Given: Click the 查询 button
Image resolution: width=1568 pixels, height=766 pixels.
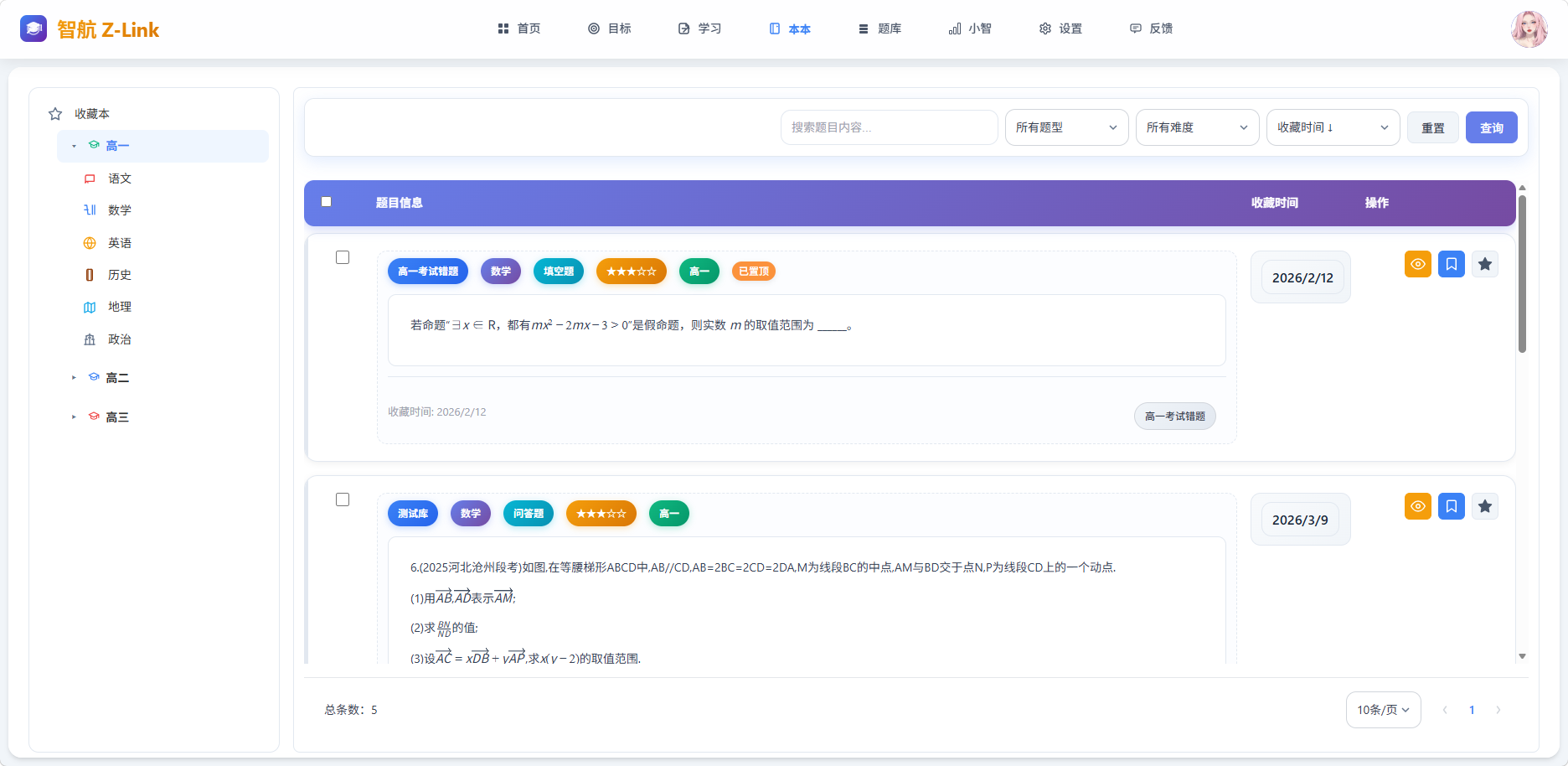Looking at the screenshot, I should (x=1492, y=127).
